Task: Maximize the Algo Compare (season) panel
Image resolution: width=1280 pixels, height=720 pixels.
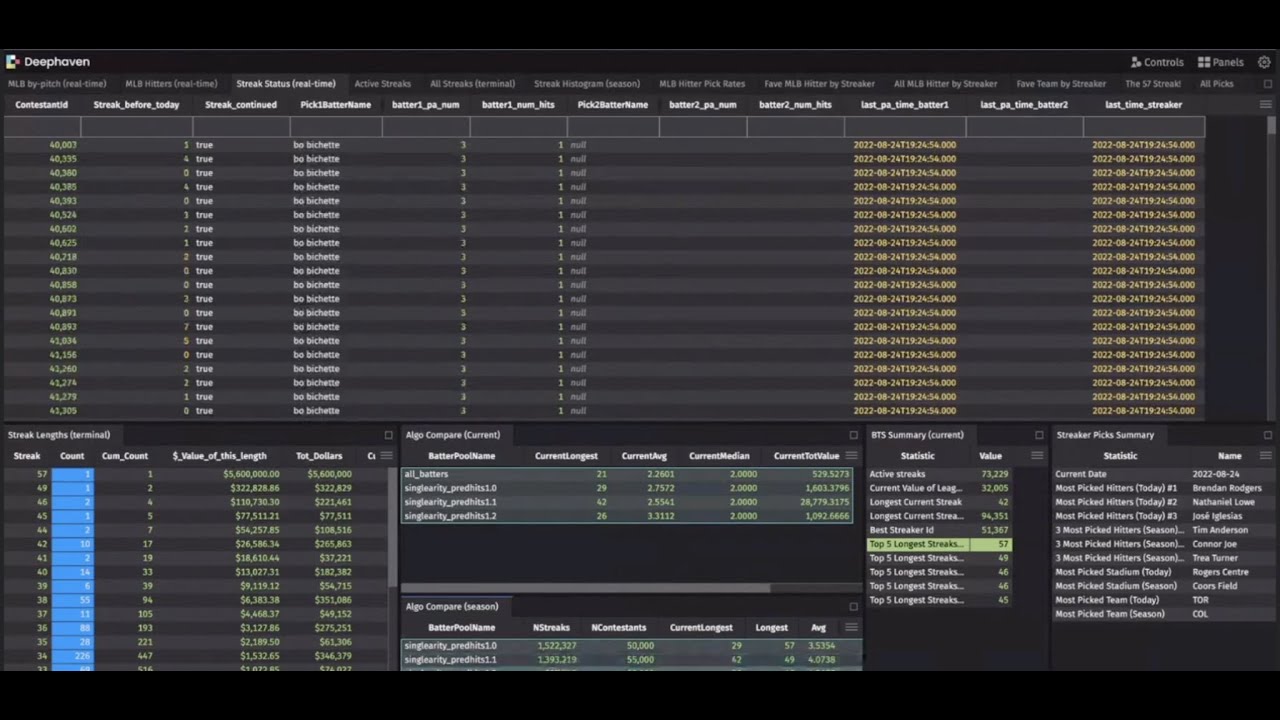Action: tap(853, 606)
